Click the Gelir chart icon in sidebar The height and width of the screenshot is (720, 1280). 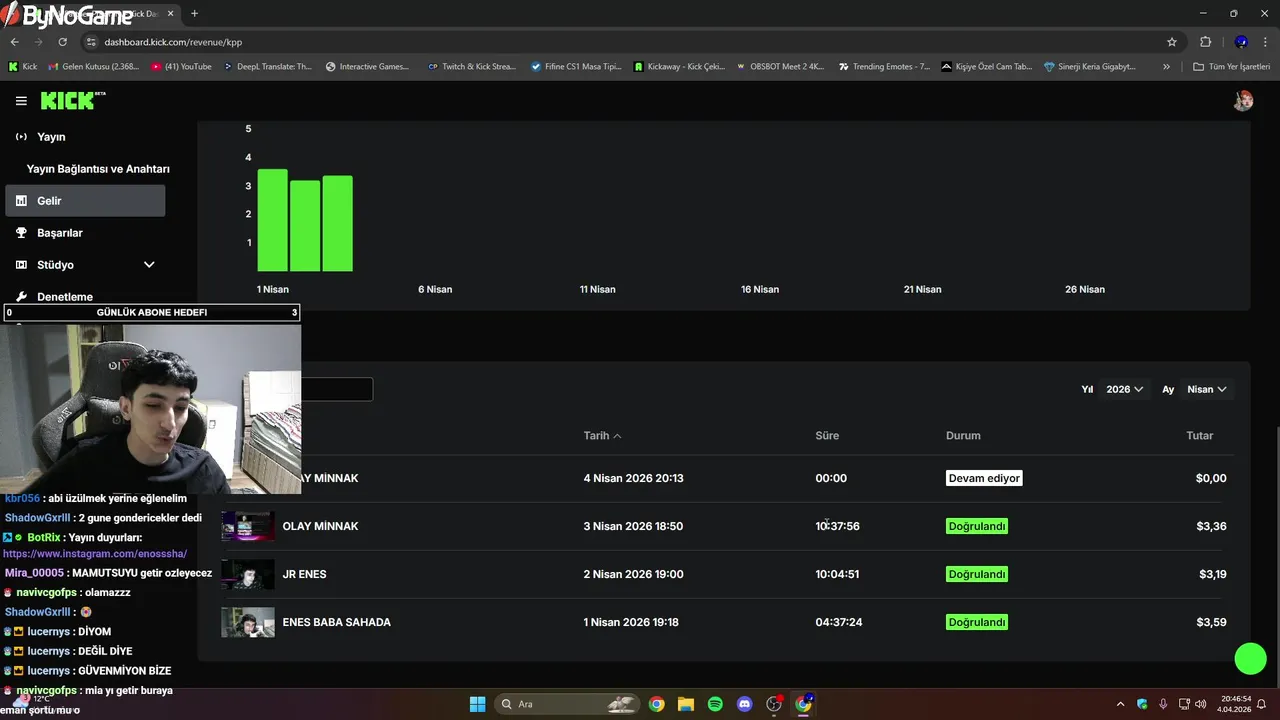tap(21, 201)
